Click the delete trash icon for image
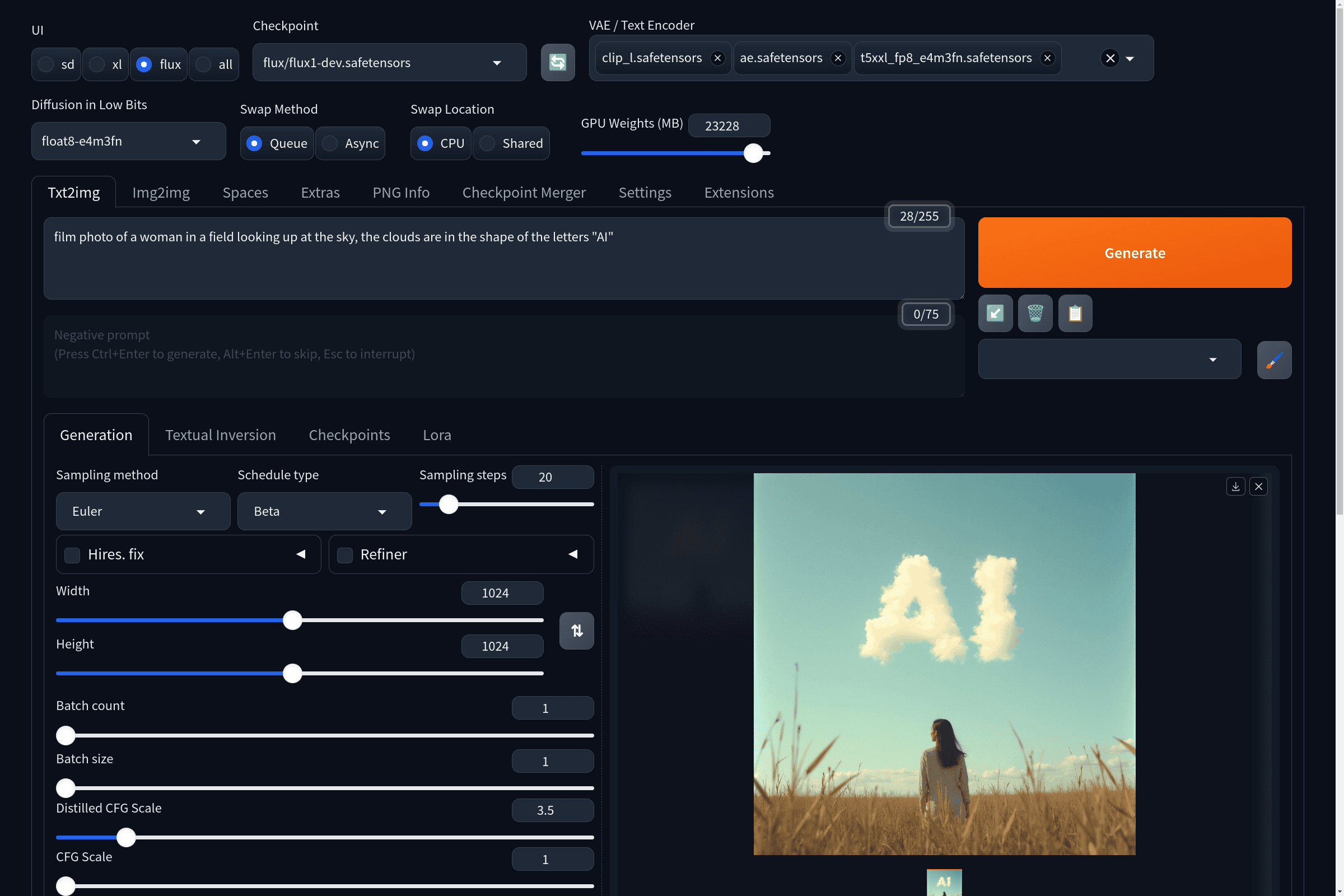The image size is (1344, 896). (x=1035, y=313)
